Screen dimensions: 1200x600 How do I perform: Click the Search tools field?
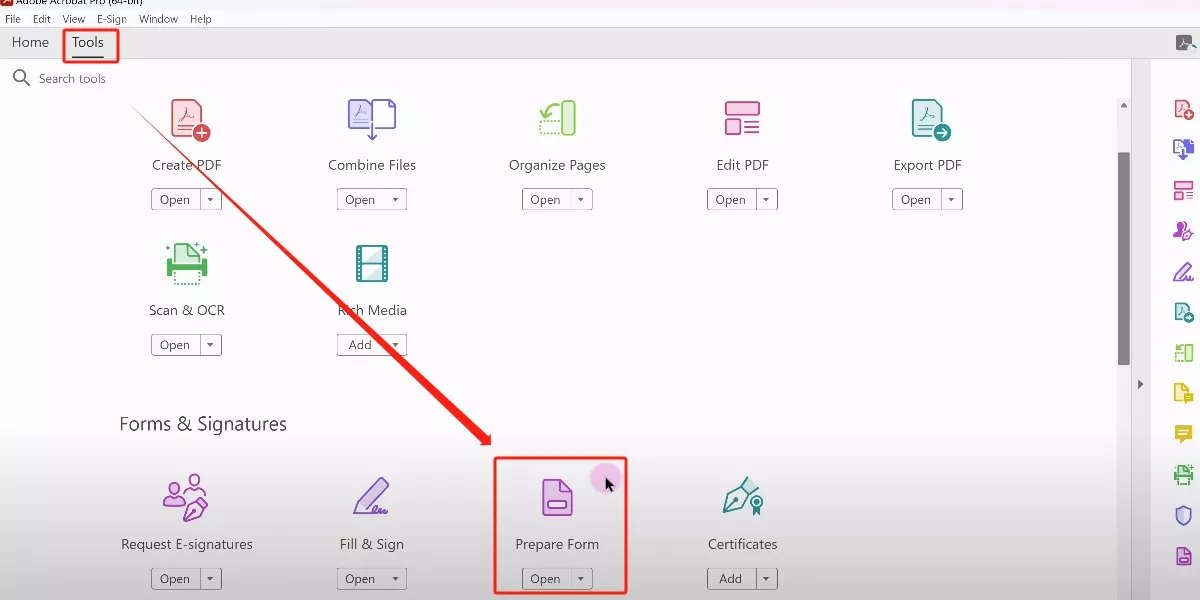coord(74,78)
